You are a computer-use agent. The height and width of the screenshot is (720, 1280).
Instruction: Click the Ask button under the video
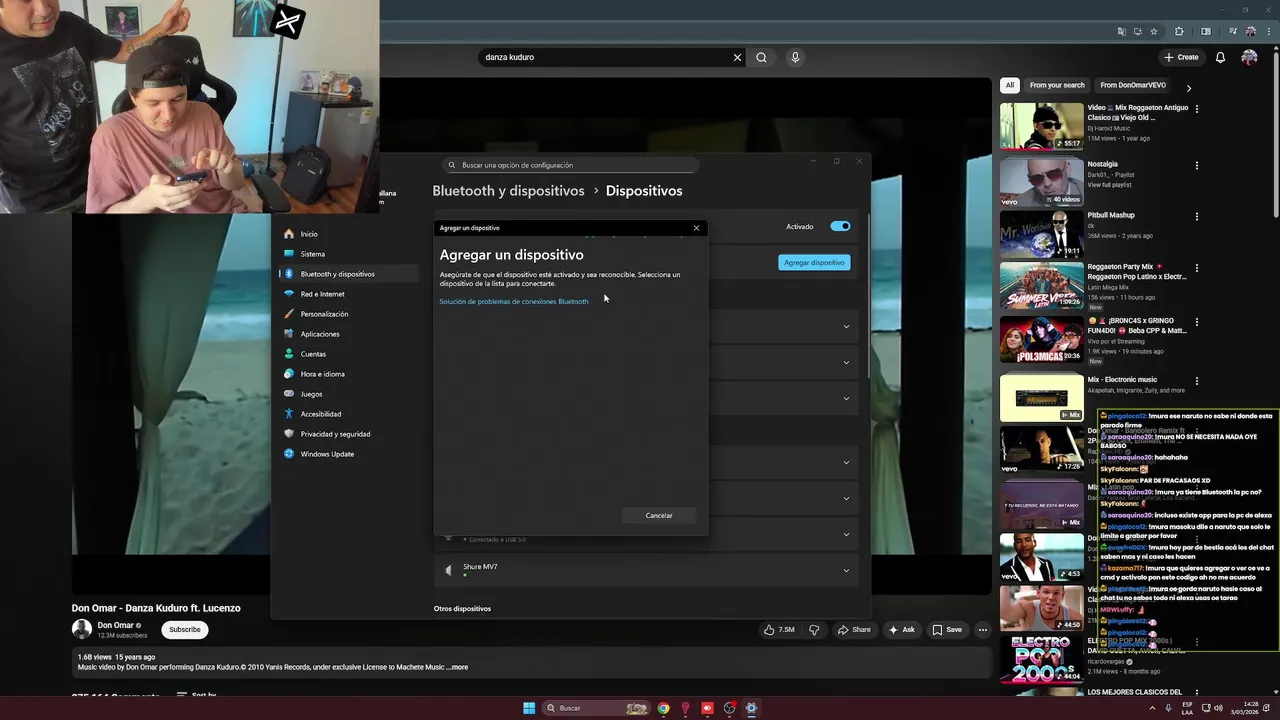[901, 629]
